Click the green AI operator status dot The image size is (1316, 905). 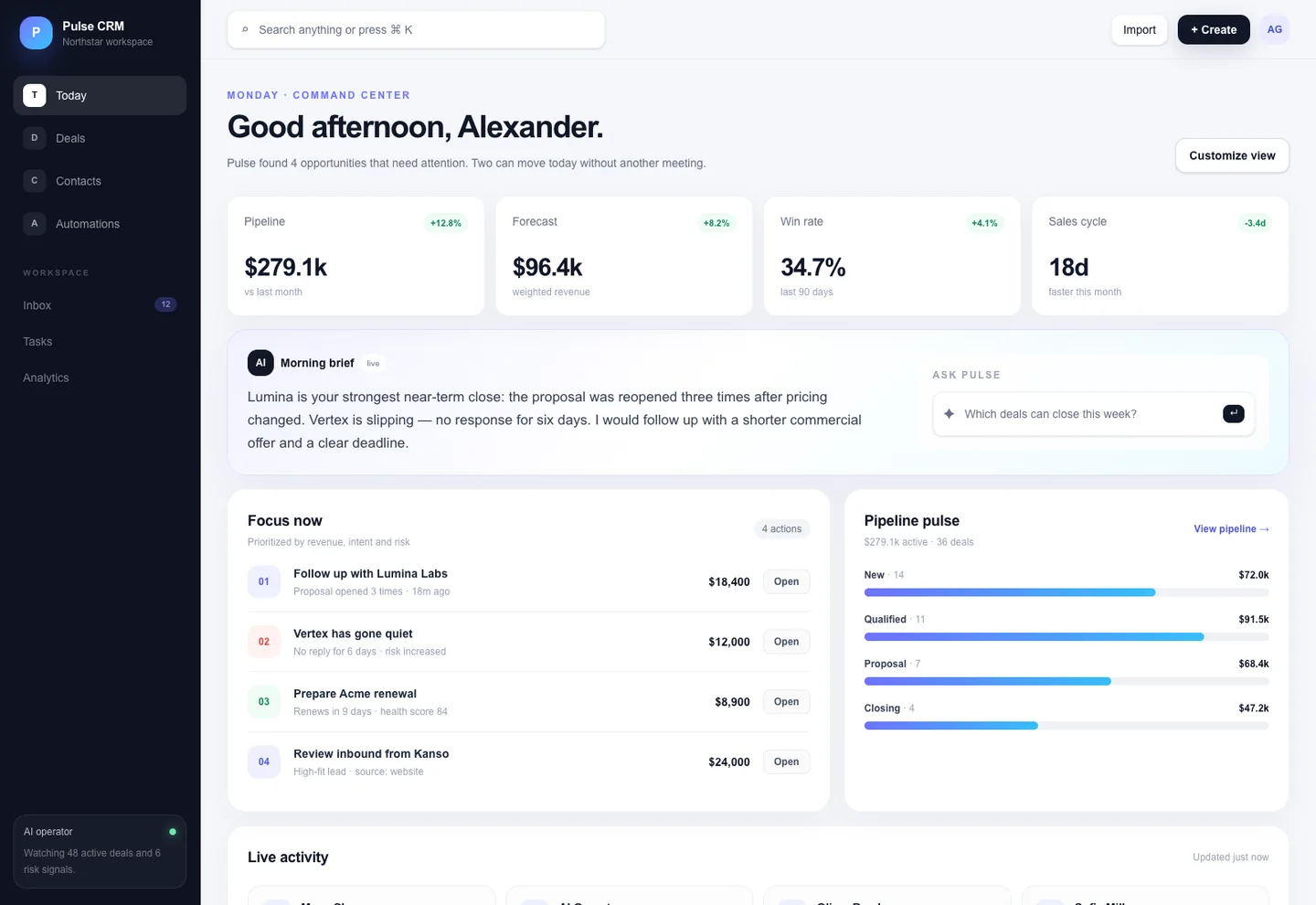(x=172, y=832)
